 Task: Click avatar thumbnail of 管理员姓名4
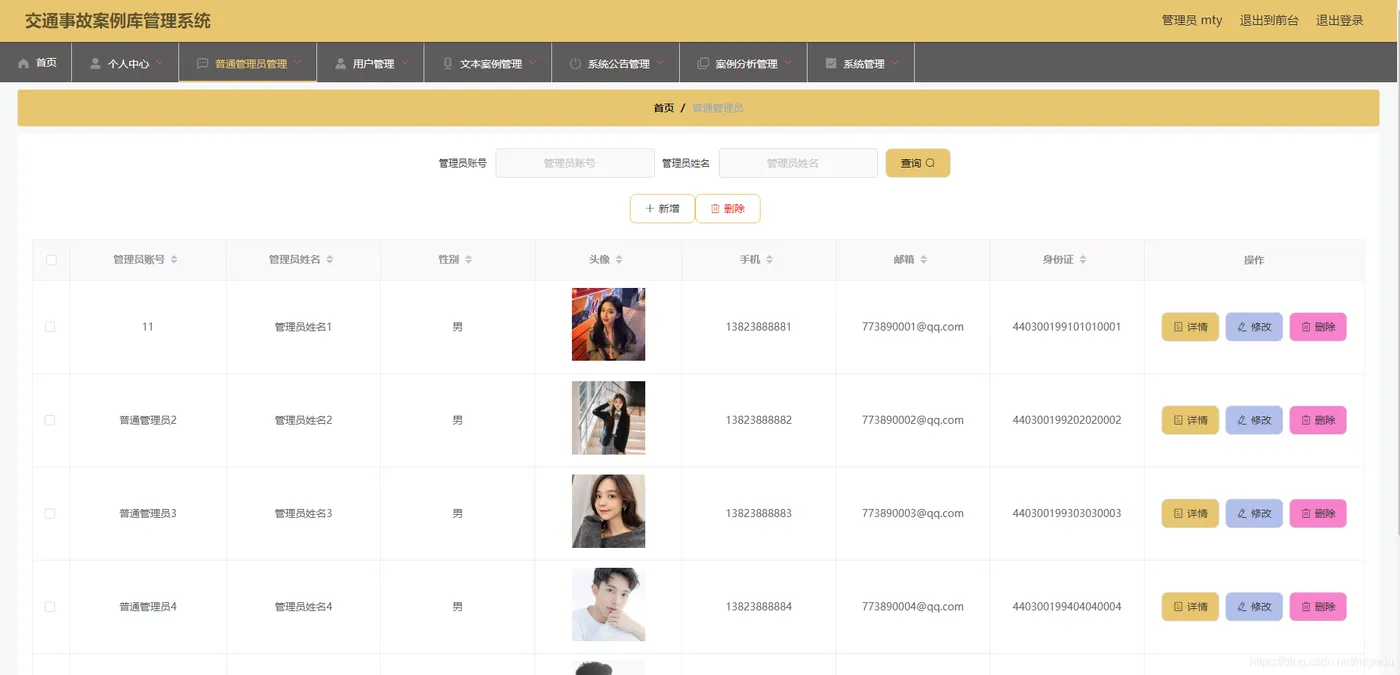coord(608,604)
